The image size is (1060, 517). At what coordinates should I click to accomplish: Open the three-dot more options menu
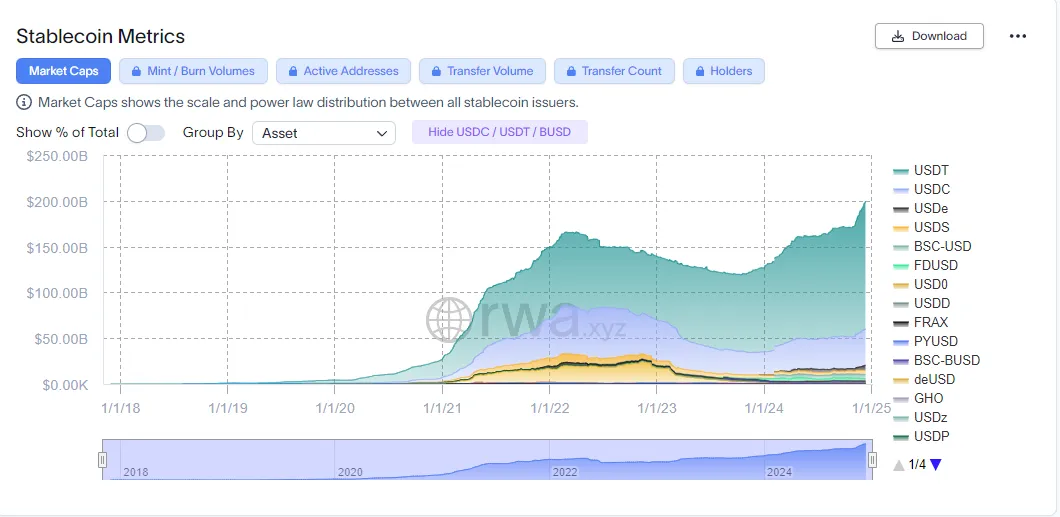pyautogui.click(x=1018, y=36)
